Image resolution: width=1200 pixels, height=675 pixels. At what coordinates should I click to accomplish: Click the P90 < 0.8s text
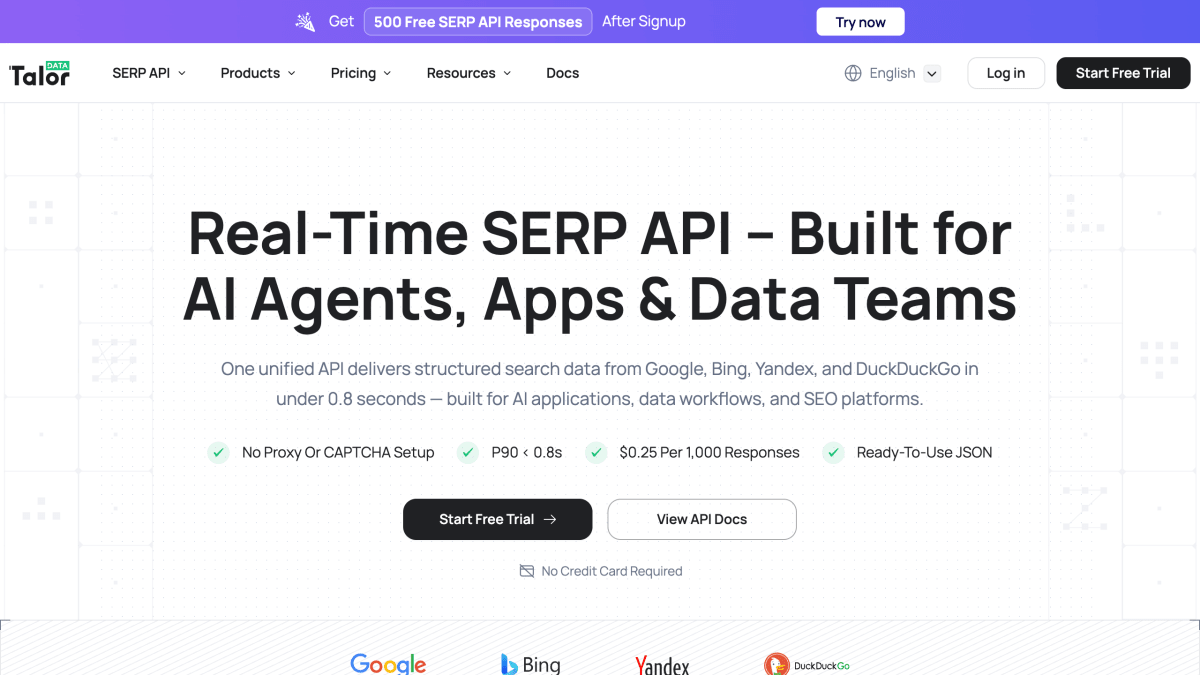point(527,453)
